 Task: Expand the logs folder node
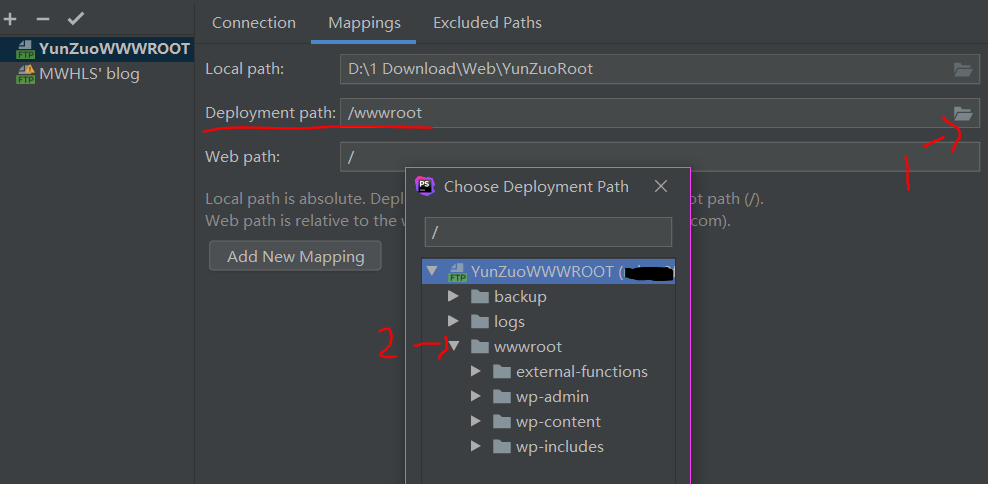coord(453,322)
